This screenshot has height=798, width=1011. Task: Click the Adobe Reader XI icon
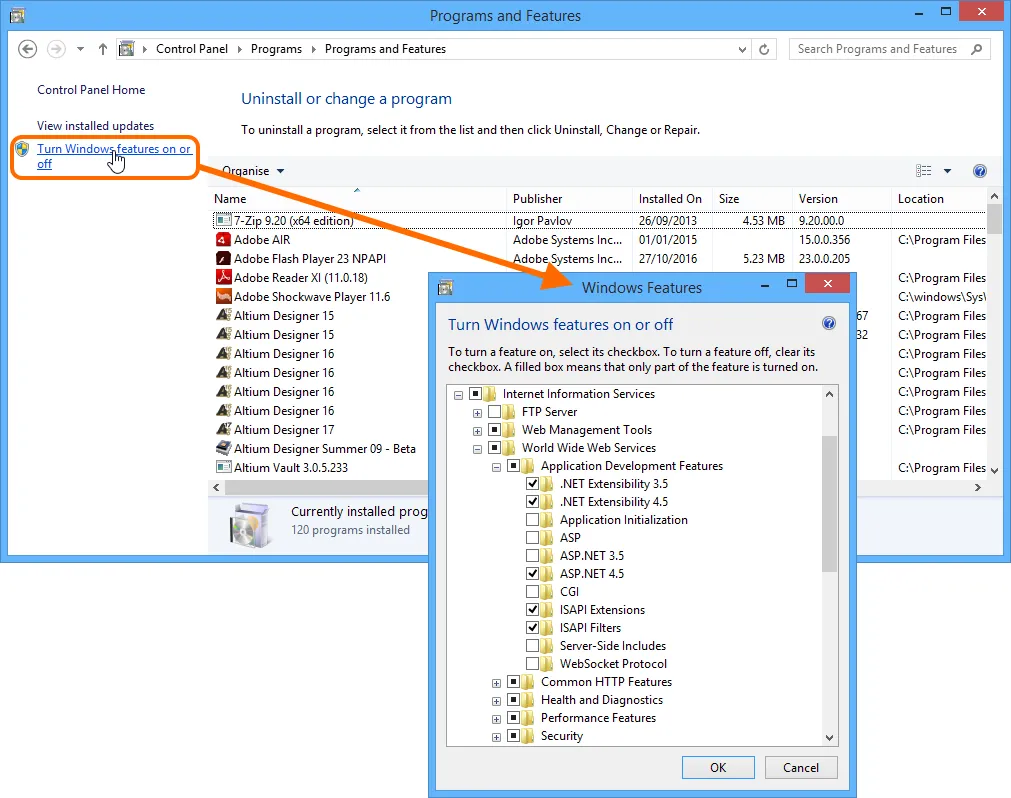223,278
